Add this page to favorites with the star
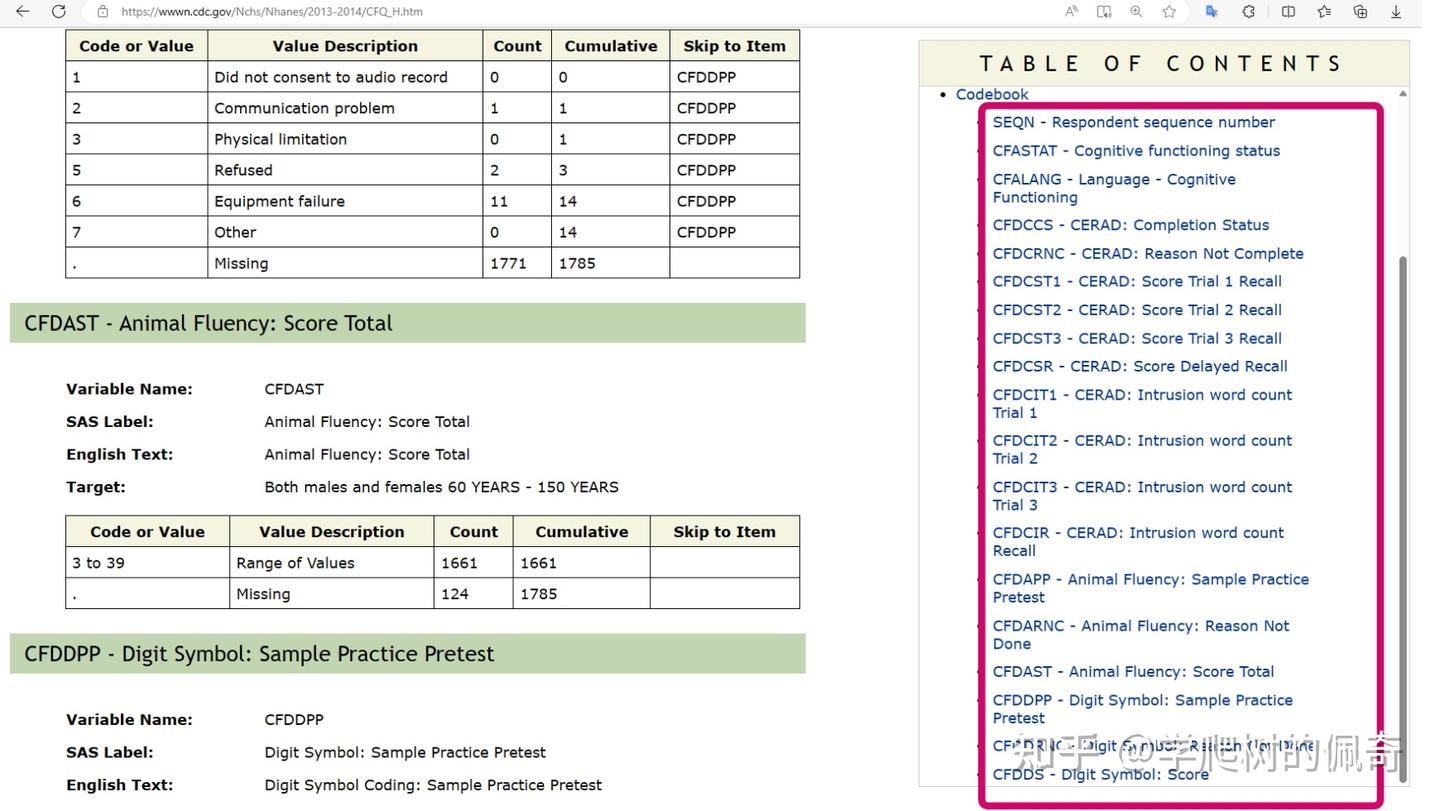Image resolution: width=1440 pixels, height=811 pixels. [1169, 12]
